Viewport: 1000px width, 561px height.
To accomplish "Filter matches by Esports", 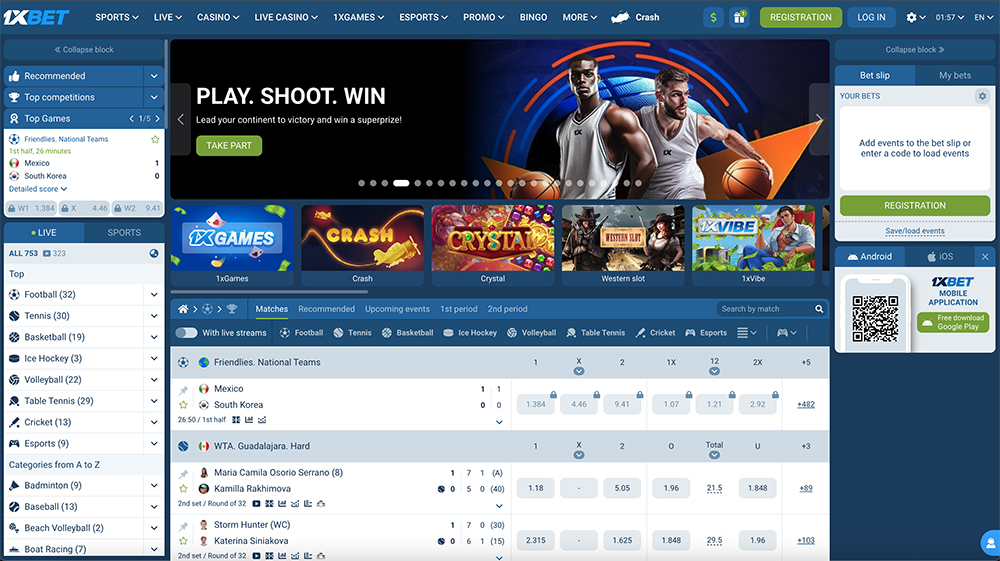I will (706, 333).
